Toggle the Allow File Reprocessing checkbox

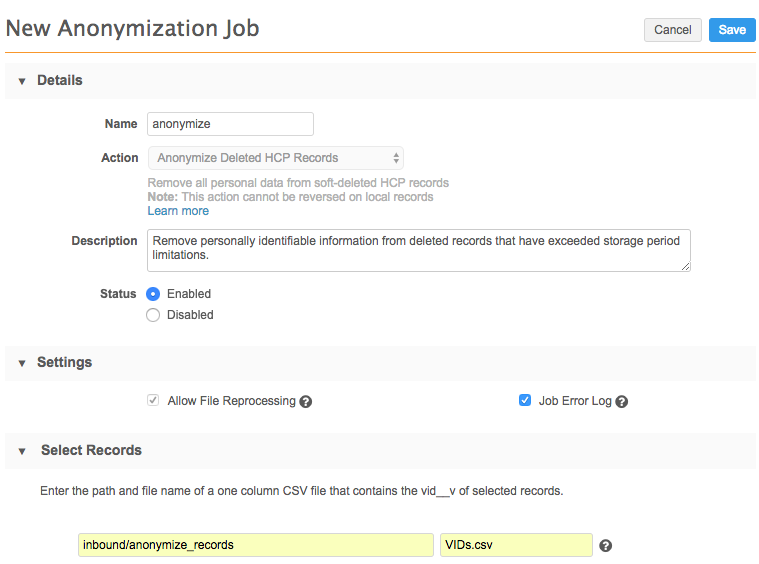click(153, 401)
